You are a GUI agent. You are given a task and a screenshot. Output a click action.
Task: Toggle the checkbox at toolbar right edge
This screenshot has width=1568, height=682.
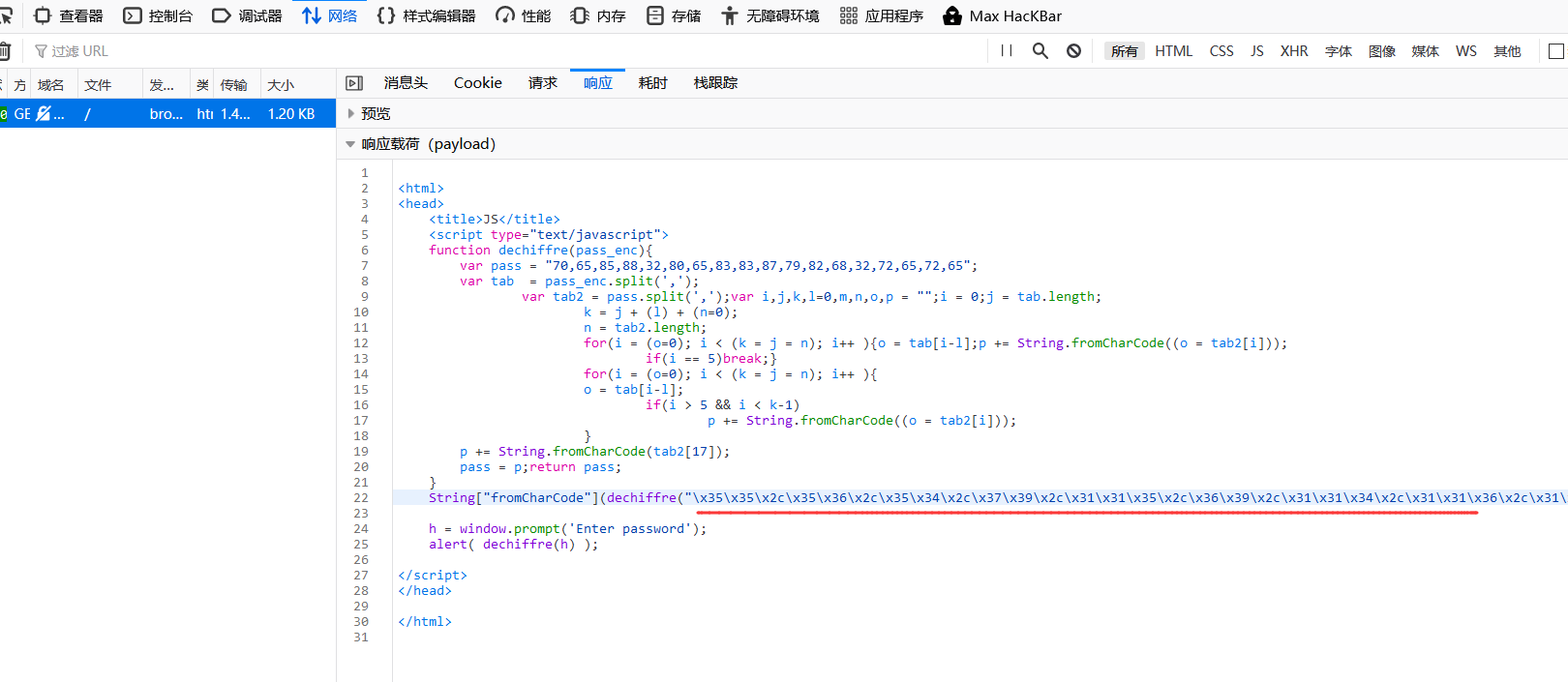tap(1556, 51)
